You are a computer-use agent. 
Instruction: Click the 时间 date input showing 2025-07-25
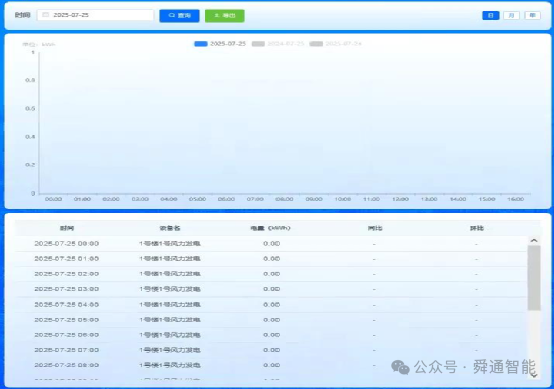(95, 15)
